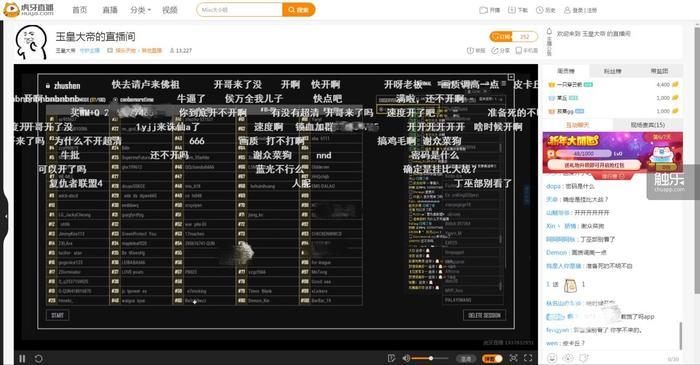Click chat message 丁巫部别看了

click(597, 239)
